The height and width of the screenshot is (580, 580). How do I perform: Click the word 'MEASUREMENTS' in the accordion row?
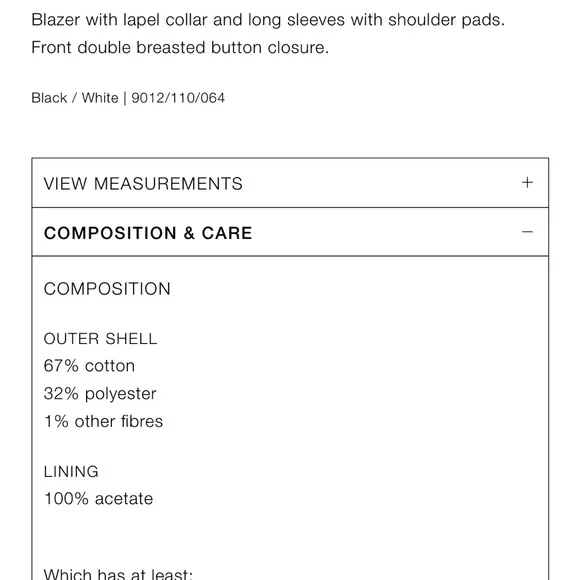[168, 183]
